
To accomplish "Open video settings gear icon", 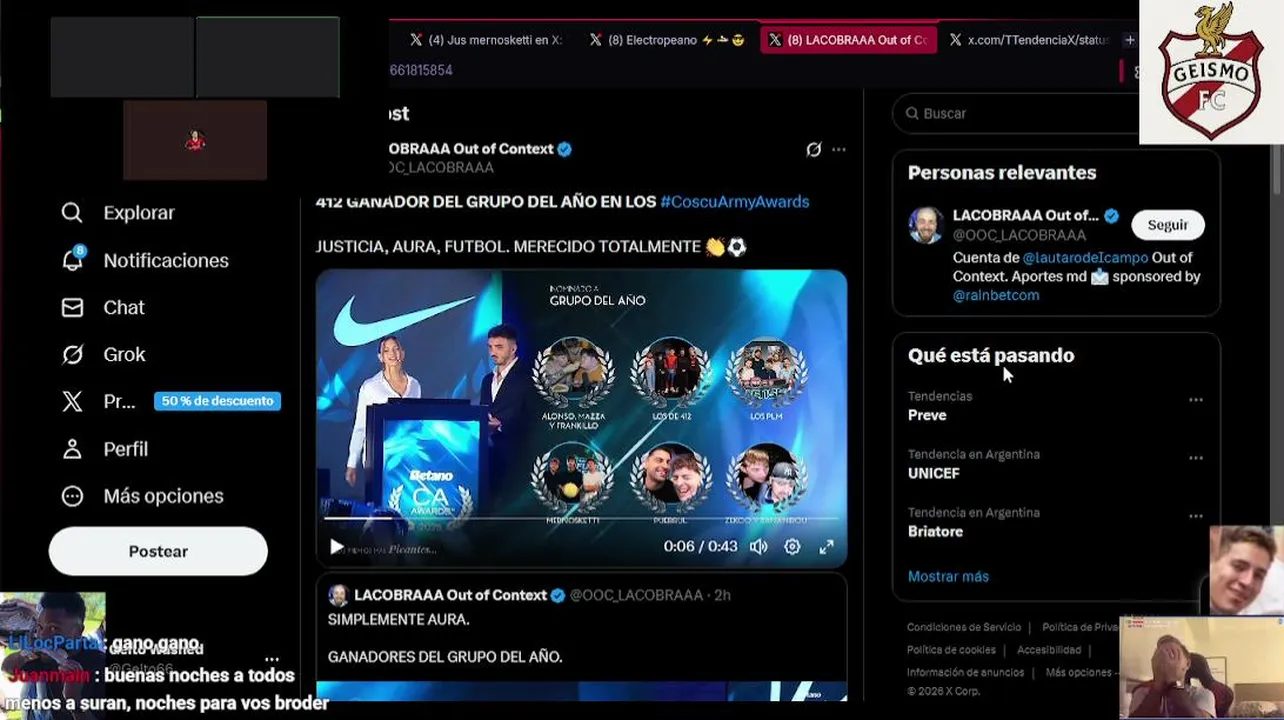I will tap(792, 547).
